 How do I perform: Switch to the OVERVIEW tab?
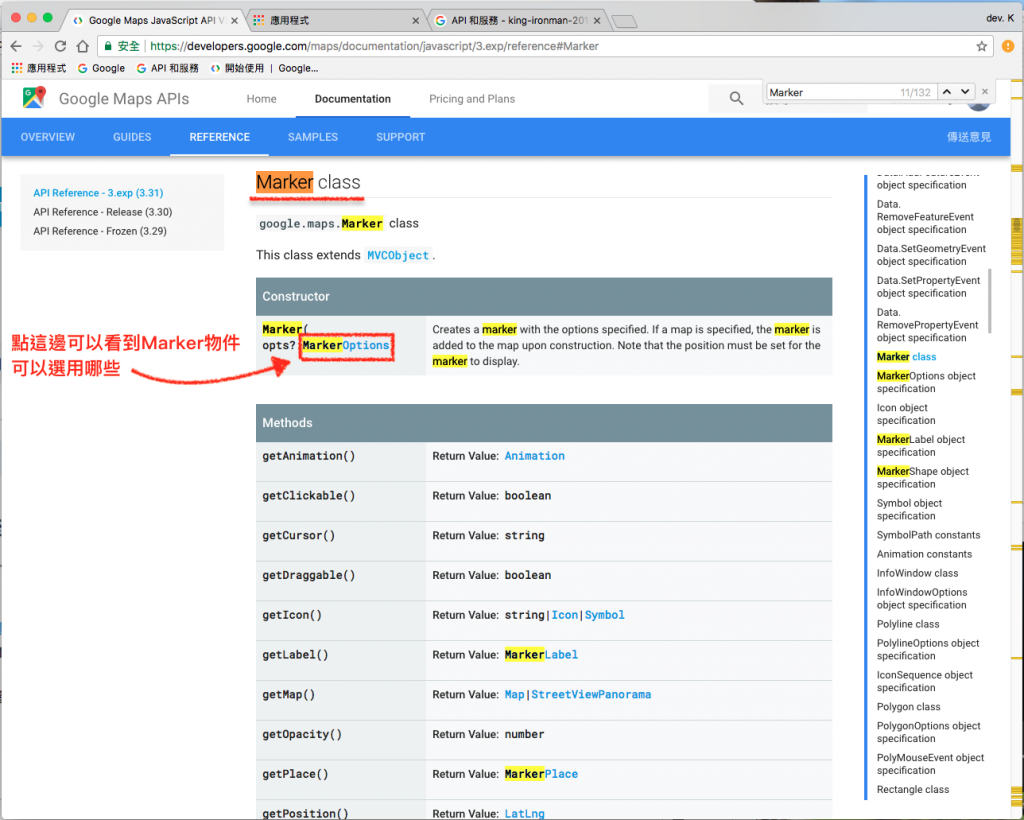coord(48,137)
